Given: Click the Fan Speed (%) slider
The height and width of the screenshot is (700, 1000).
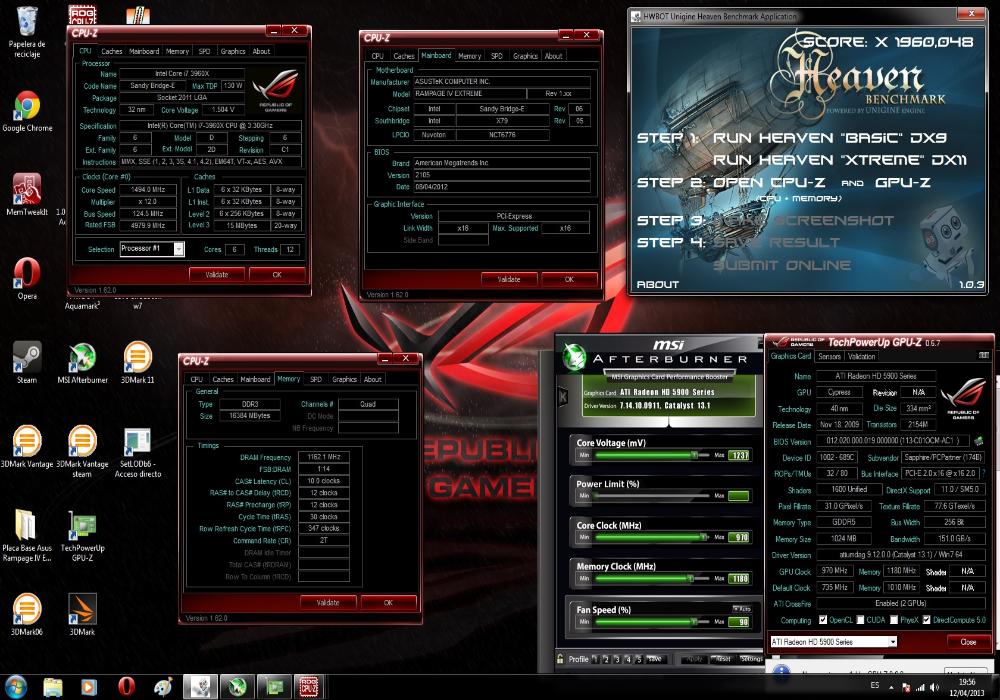Looking at the screenshot, I should (652, 621).
